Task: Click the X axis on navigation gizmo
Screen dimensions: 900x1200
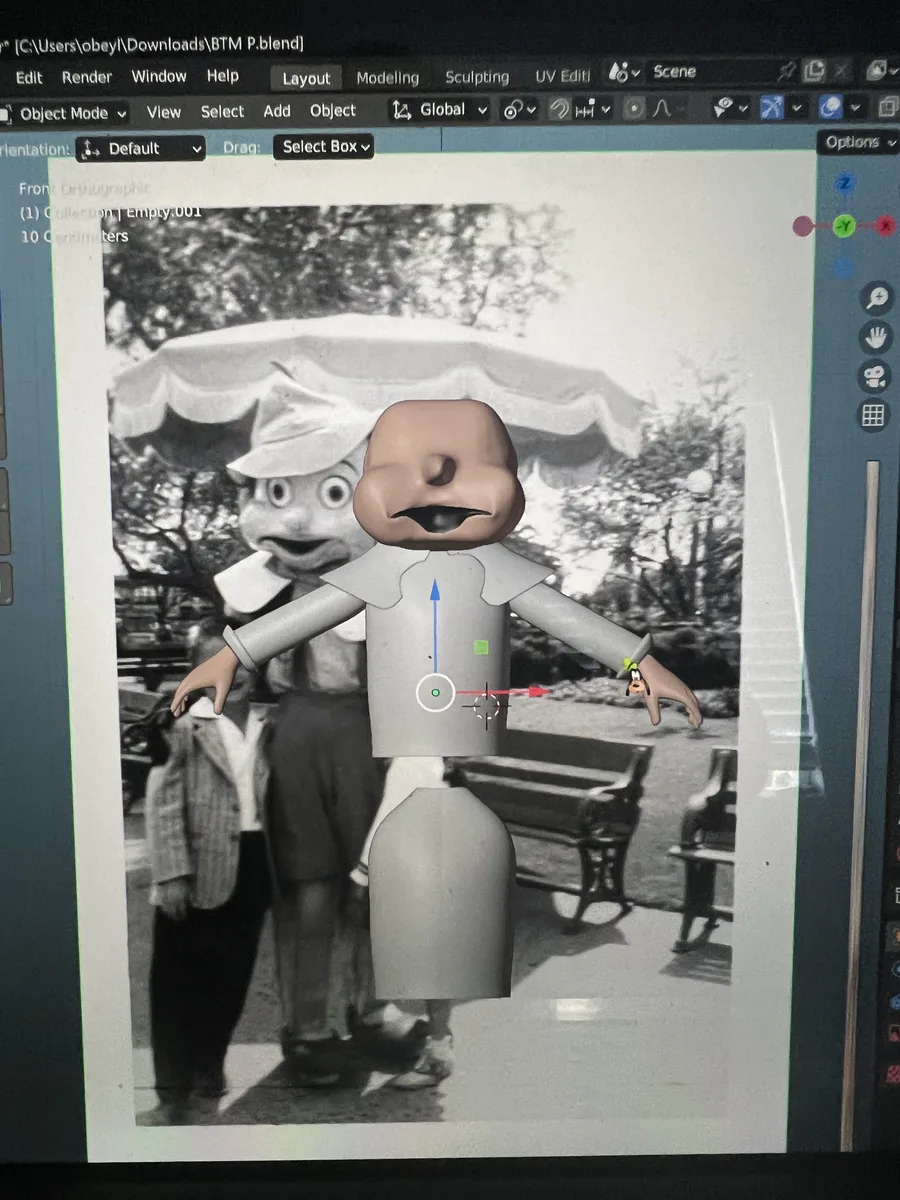Action: [886, 226]
